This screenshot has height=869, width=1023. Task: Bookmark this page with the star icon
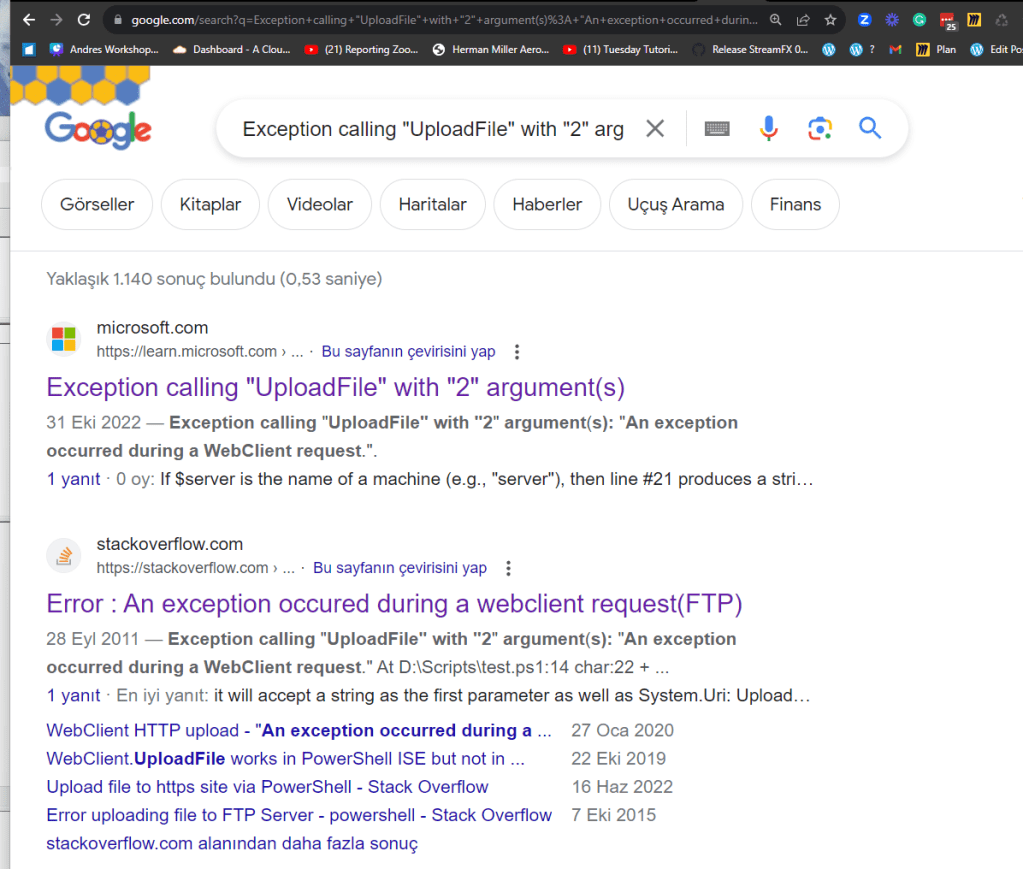(x=830, y=20)
